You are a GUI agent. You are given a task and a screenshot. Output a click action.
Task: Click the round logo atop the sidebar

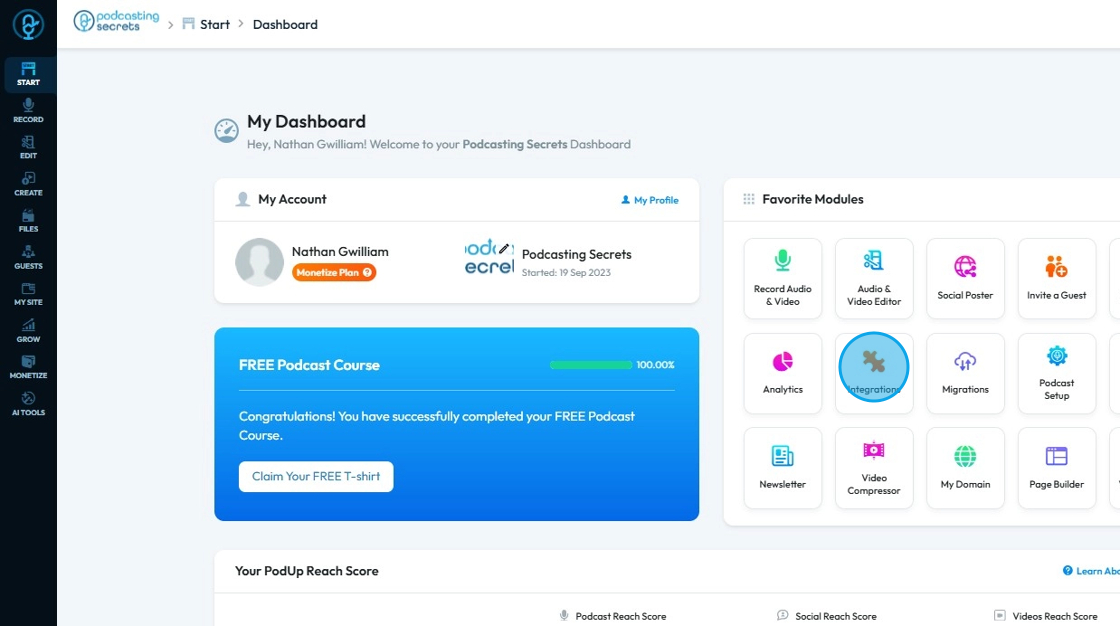(29, 25)
